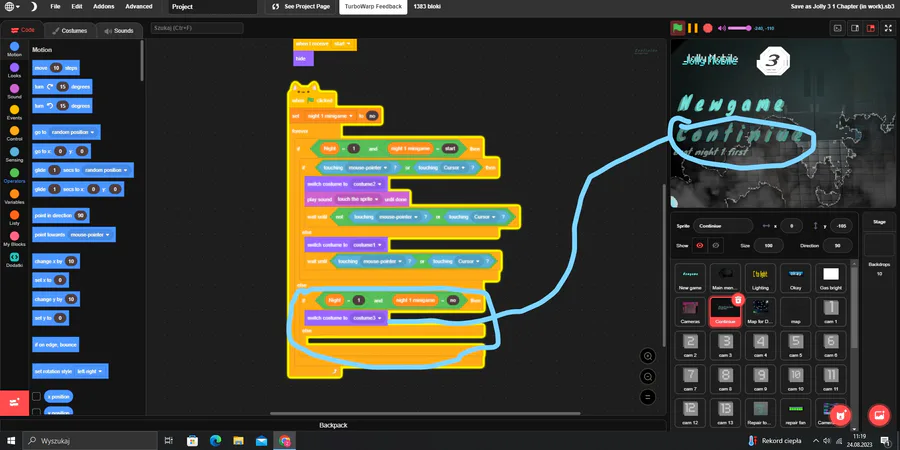Open costume3 dropdown in switch costume block
900x450 pixels.
pos(367,317)
